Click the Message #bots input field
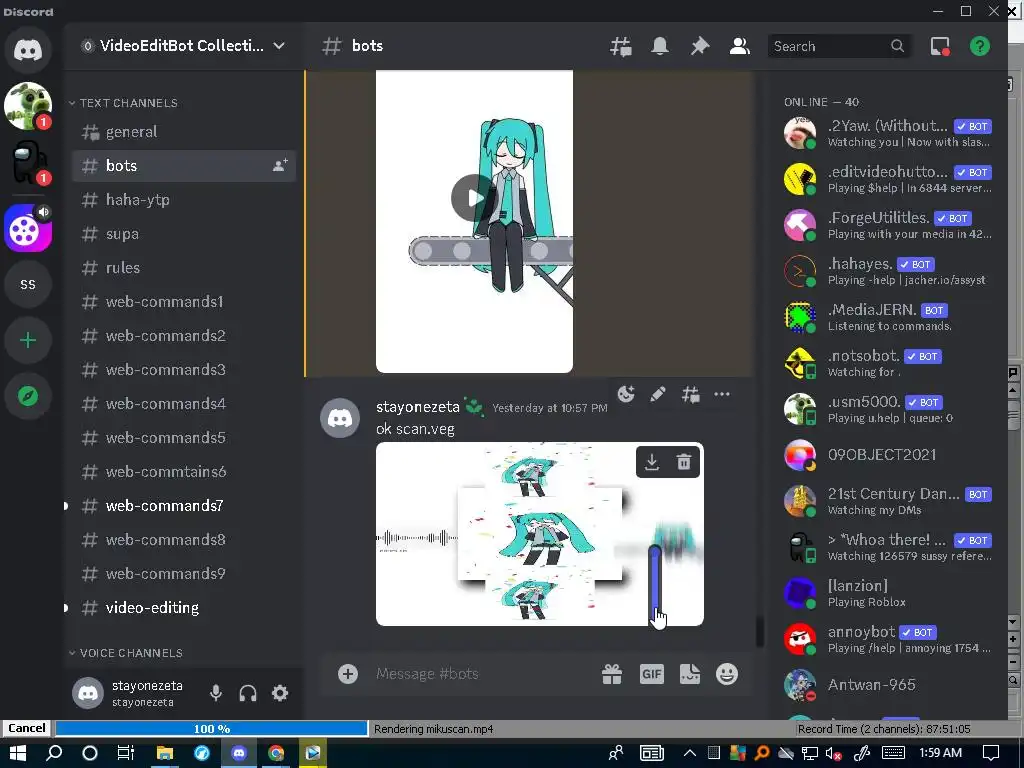The width and height of the screenshot is (1024, 768). [480, 673]
